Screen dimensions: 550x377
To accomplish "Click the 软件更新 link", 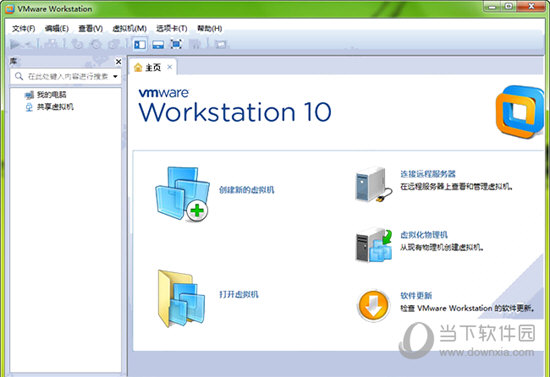I will [x=416, y=295].
